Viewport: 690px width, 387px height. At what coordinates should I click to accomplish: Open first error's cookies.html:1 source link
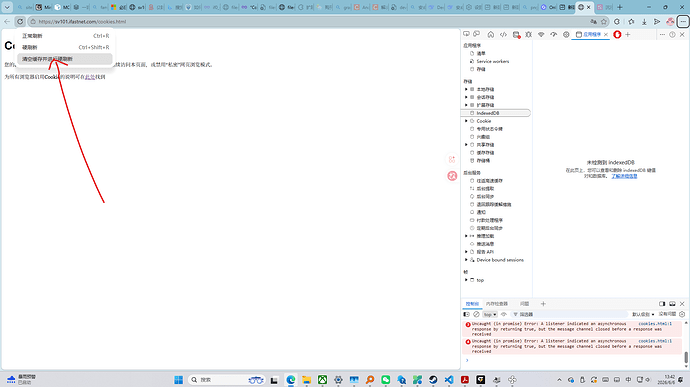[x=655, y=324]
